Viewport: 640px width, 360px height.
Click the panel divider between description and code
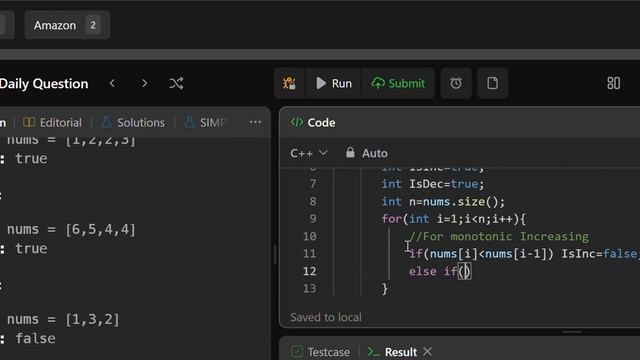pos(275,253)
